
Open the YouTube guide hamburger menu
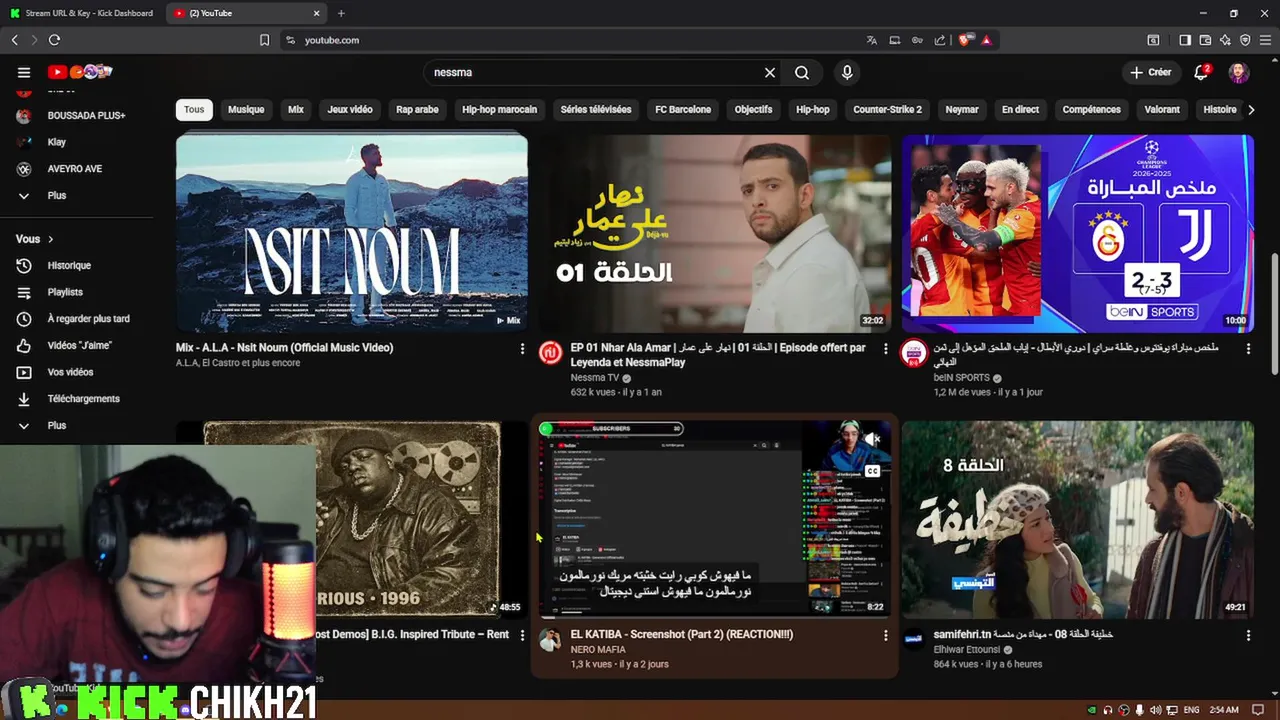tap(24, 72)
